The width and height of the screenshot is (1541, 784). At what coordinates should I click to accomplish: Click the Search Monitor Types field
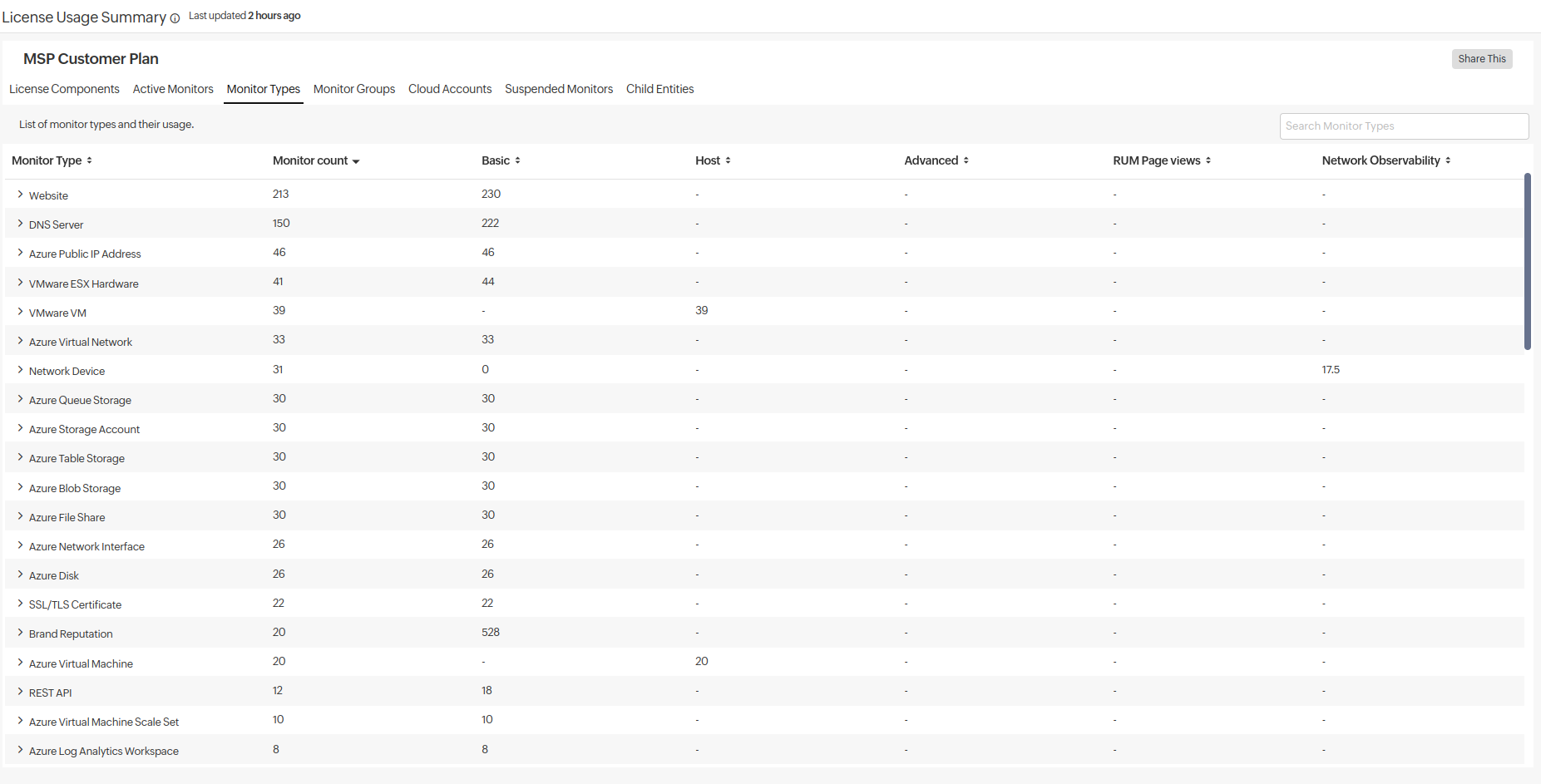click(x=1403, y=126)
